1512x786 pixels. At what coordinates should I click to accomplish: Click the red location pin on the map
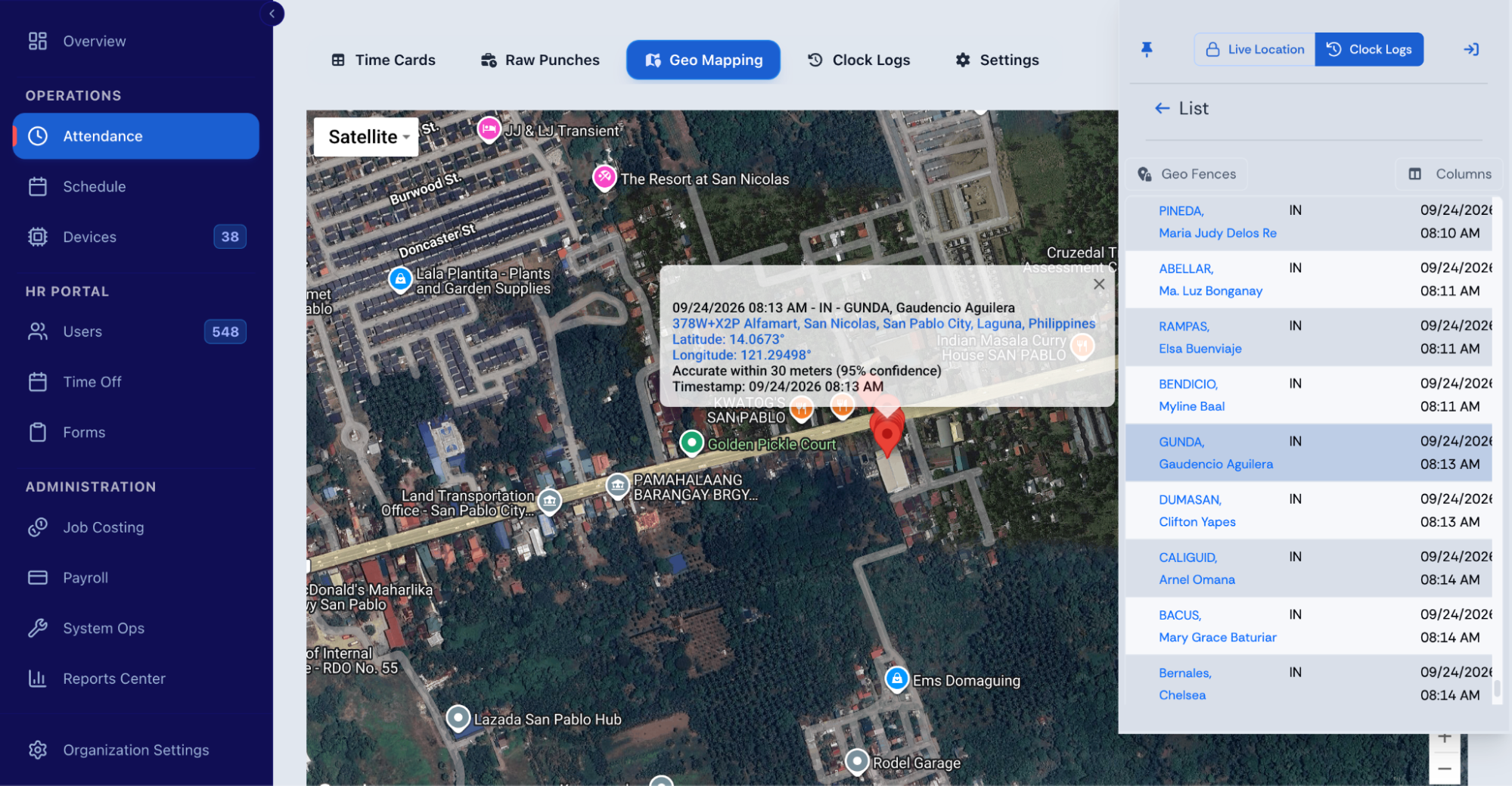coord(886,435)
